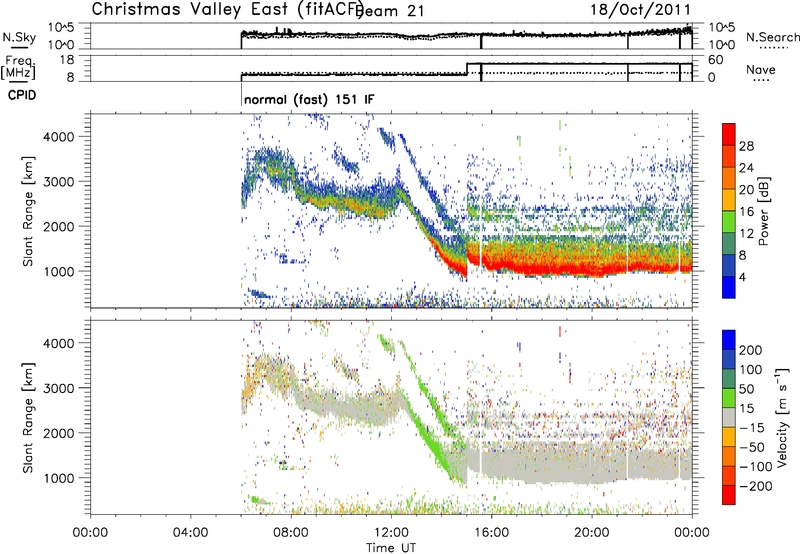The image size is (800, 554).
Task: Click the "4" label on the Power scale
Action: pyautogui.click(x=742, y=277)
